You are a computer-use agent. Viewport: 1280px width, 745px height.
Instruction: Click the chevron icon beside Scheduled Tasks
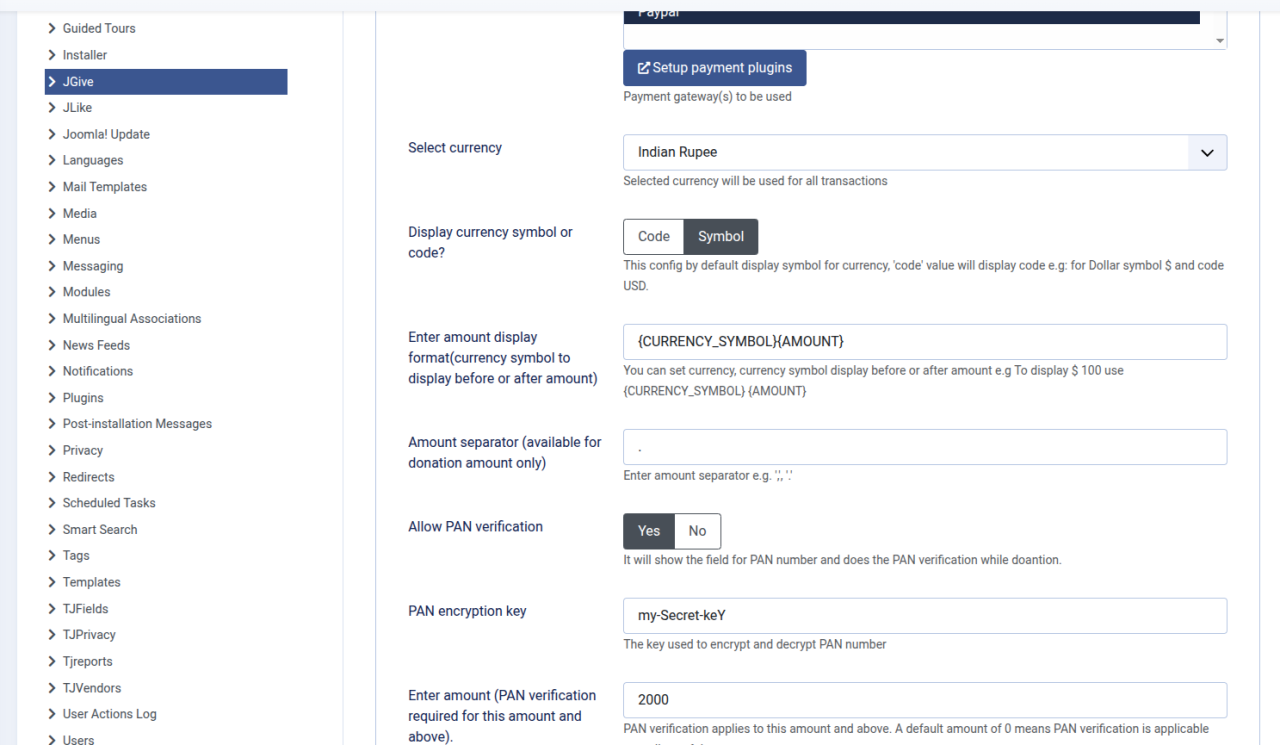[52, 503]
